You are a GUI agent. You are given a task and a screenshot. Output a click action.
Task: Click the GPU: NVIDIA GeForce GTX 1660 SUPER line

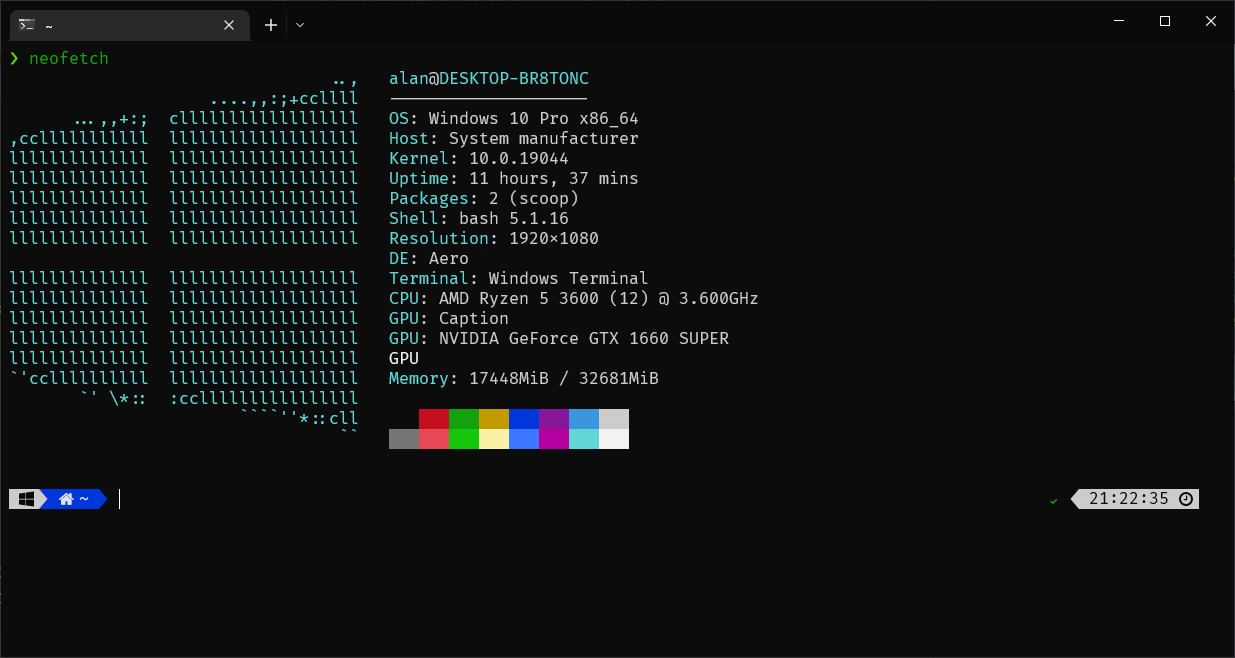tap(559, 339)
